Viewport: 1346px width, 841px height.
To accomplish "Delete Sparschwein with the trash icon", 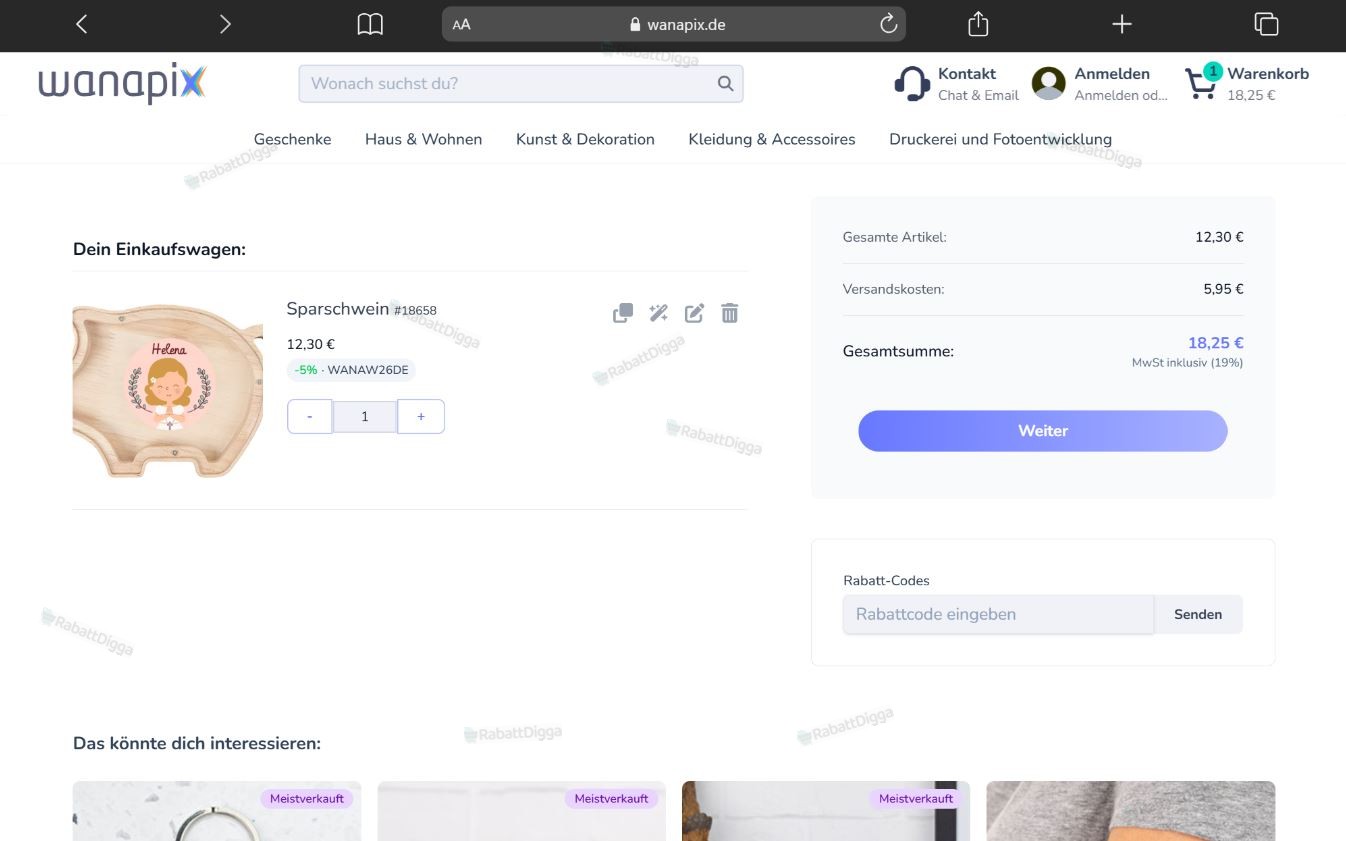I will (730, 313).
